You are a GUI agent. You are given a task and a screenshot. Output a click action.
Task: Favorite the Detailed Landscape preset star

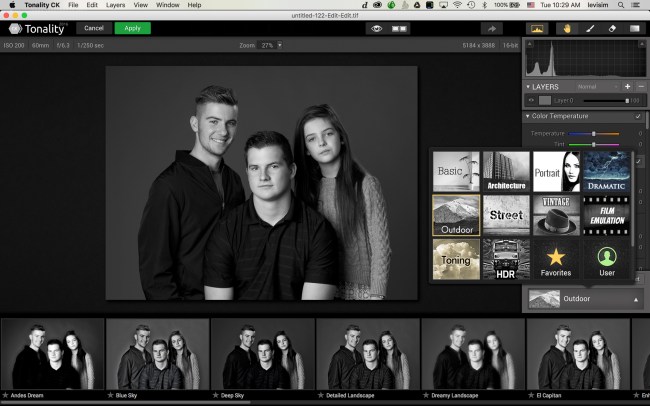click(320, 395)
